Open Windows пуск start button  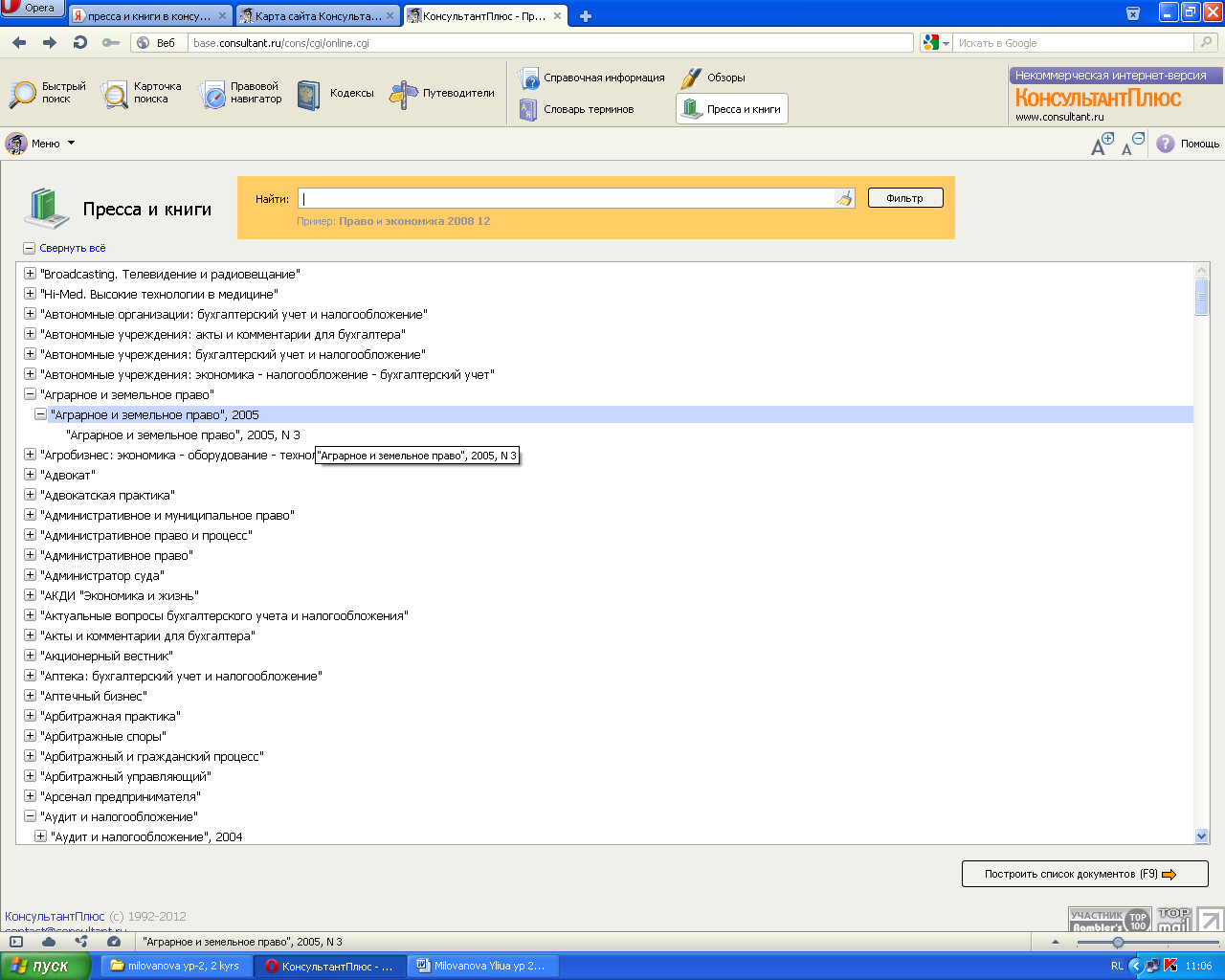tap(45, 966)
